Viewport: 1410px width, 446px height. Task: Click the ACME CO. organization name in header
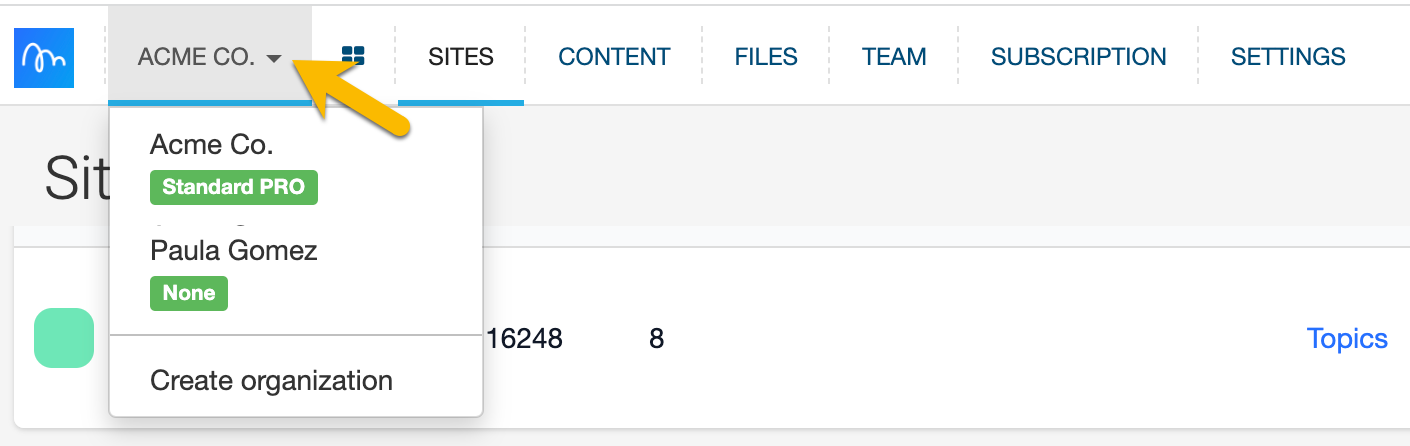pos(196,57)
